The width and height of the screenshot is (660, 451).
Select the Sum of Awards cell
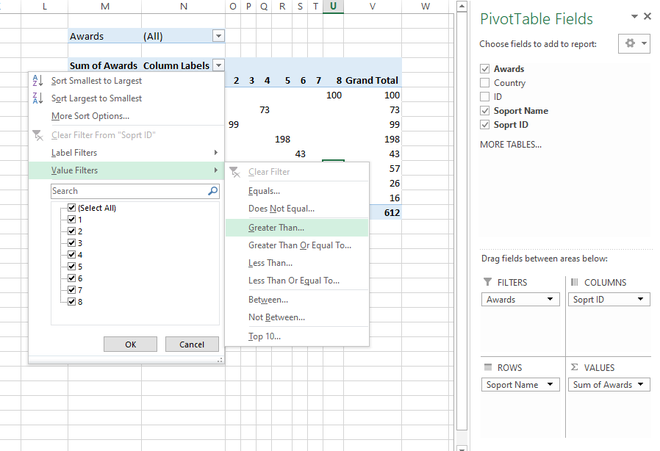tap(105, 65)
